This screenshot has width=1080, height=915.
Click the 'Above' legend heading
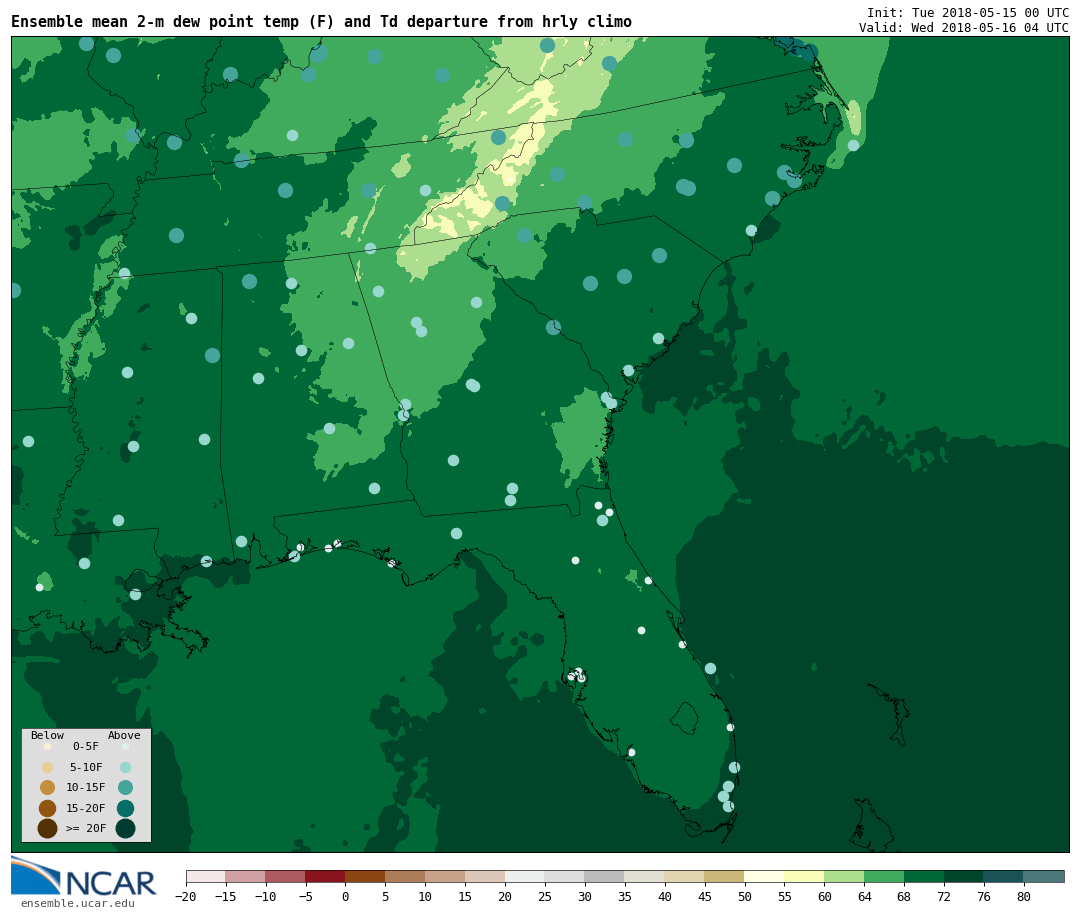[124, 735]
